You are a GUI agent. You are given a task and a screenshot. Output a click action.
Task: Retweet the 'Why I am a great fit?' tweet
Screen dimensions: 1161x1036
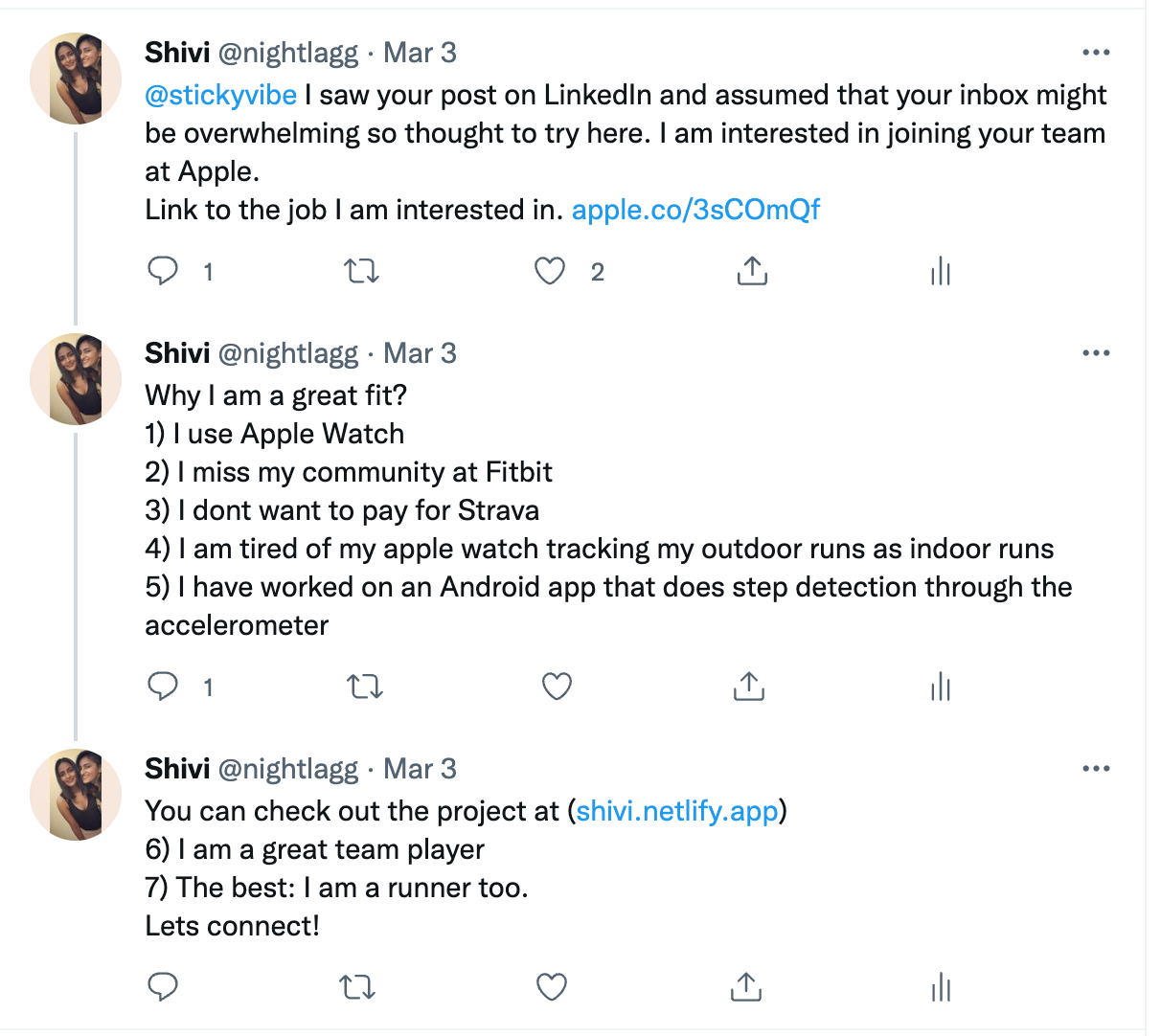[x=364, y=687]
